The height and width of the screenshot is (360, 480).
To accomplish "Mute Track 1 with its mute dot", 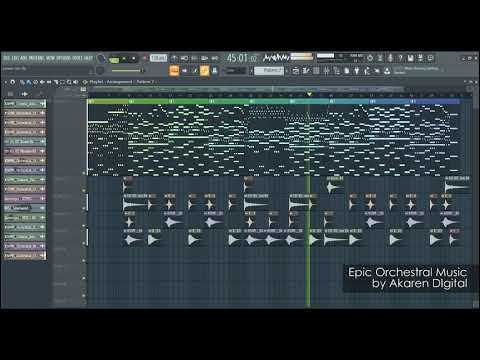I will 84,173.
